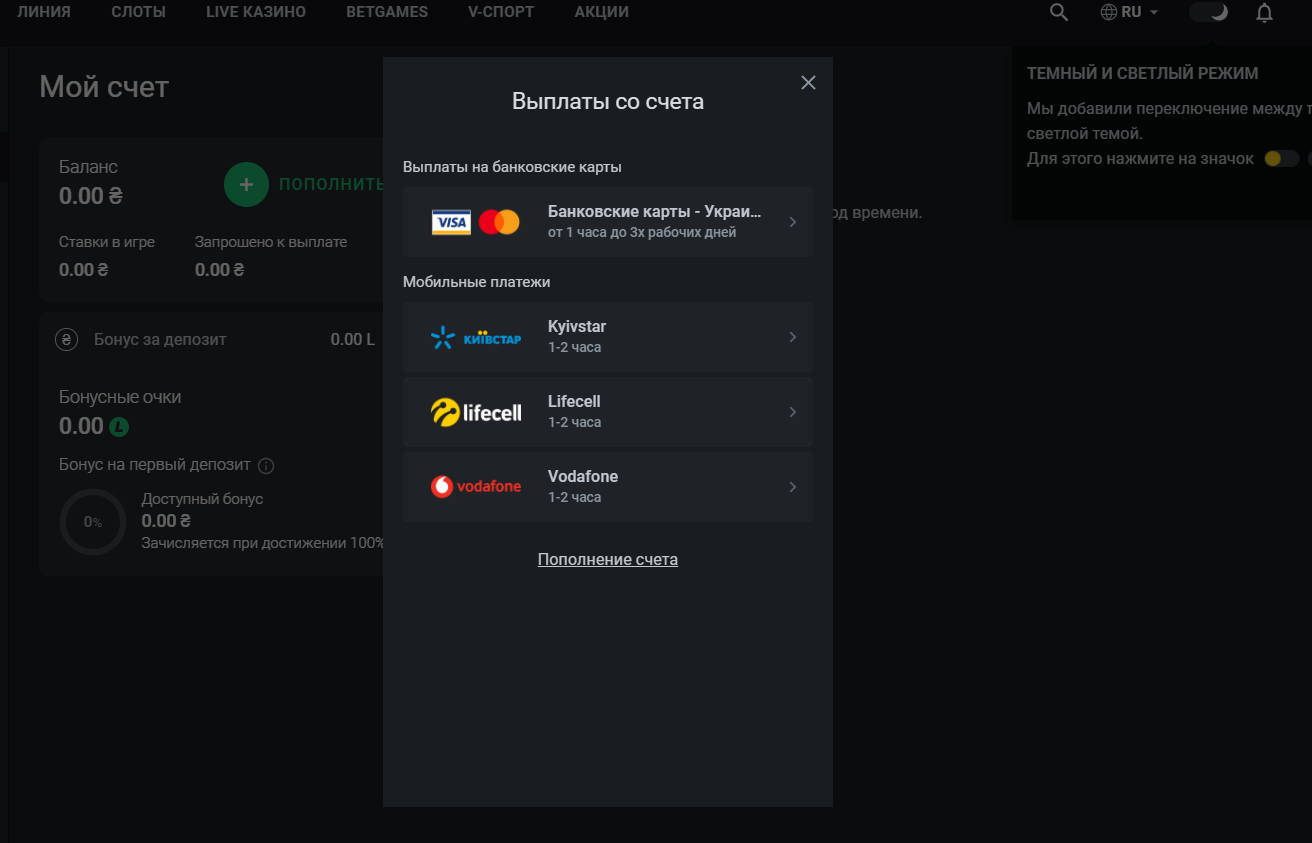Click the Visa Mastercard logo

[x=476, y=222]
